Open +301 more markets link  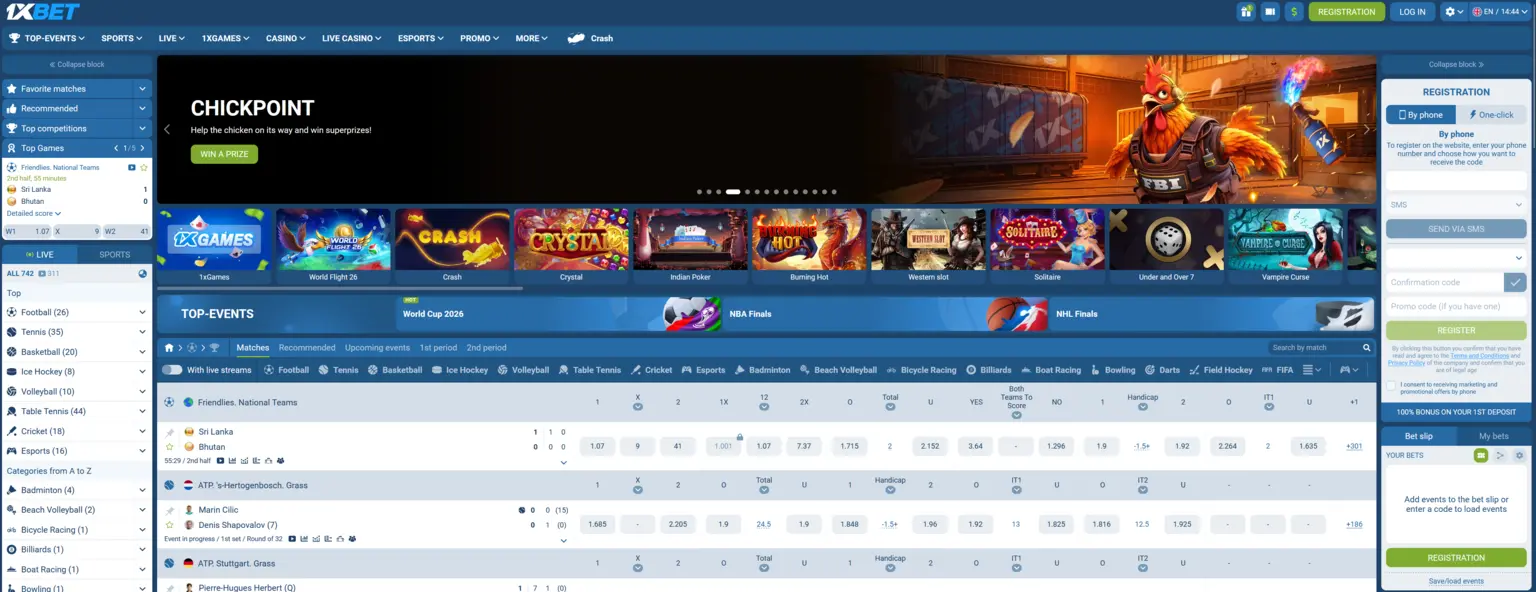(1354, 446)
